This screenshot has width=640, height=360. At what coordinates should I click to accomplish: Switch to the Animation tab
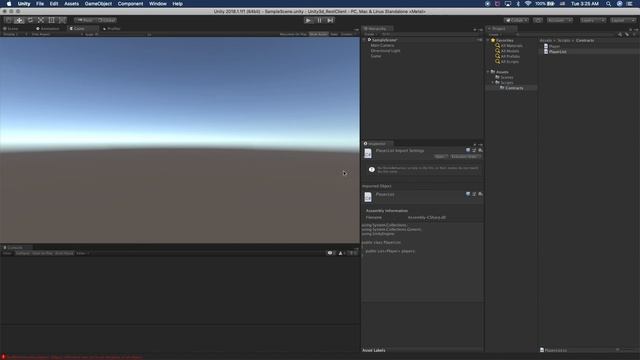(x=49, y=29)
